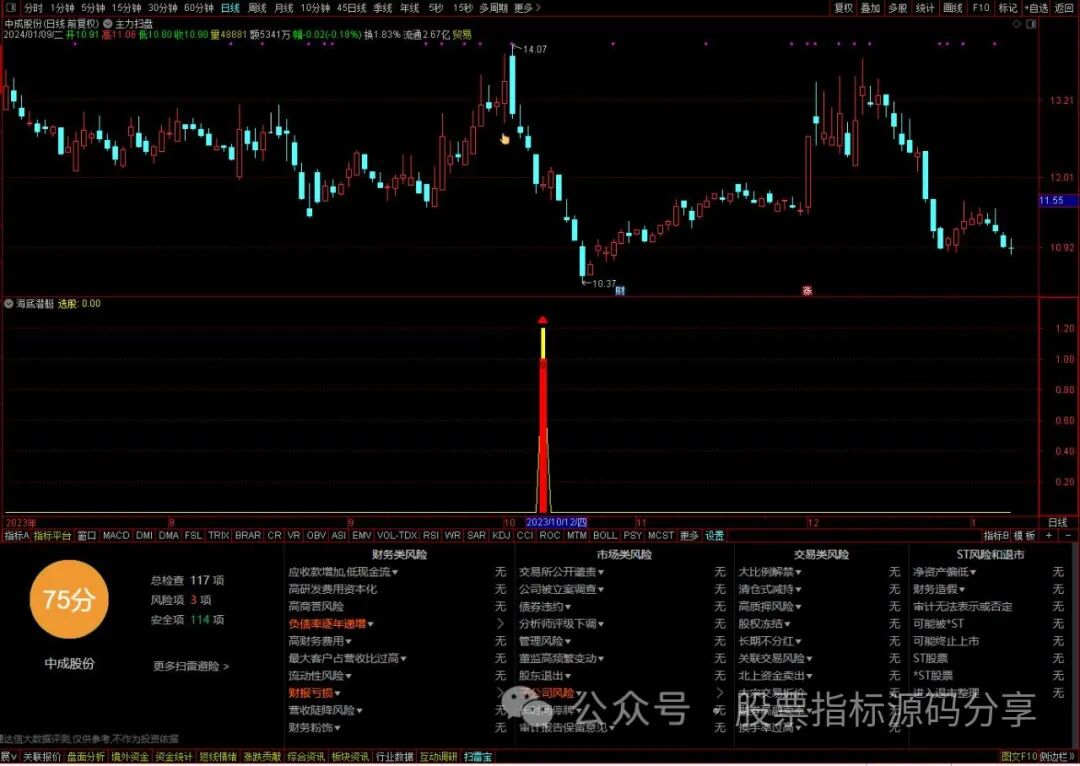
Task: Click the 指标B tab
Action: (996, 535)
